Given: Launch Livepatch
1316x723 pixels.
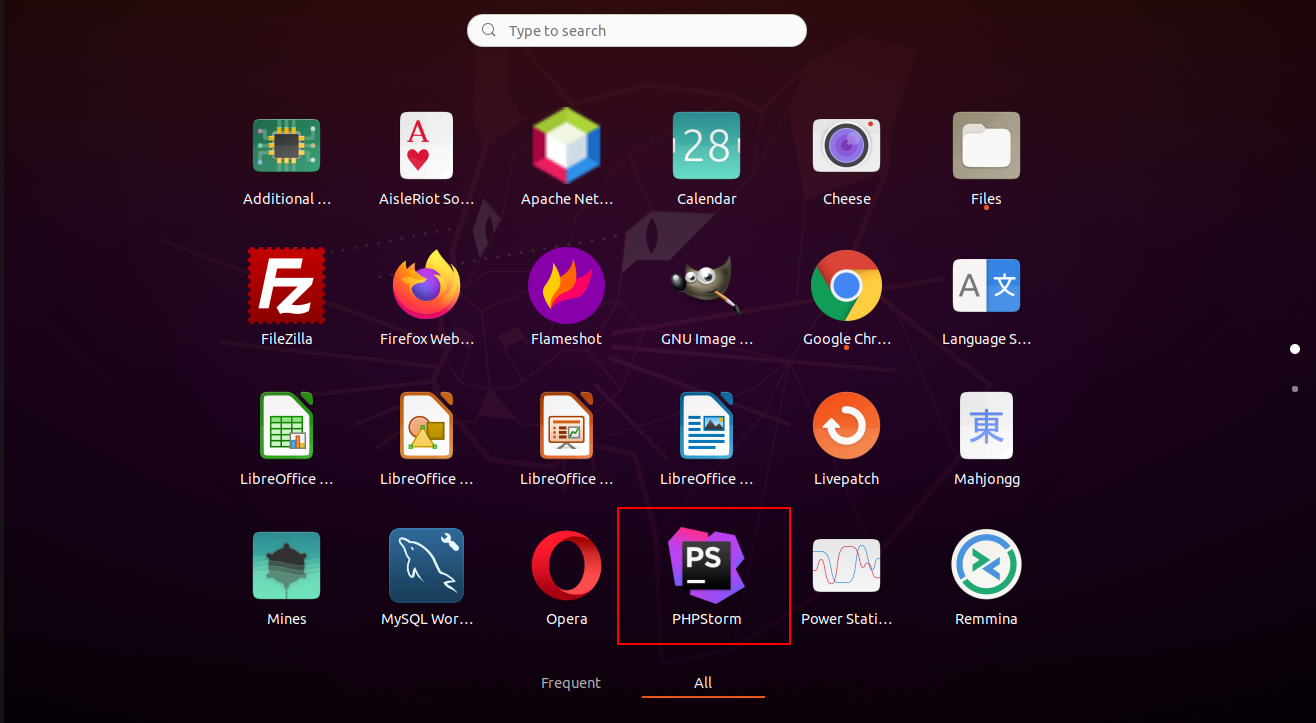Looking at the screenshot, I should [x=846, y=426].
